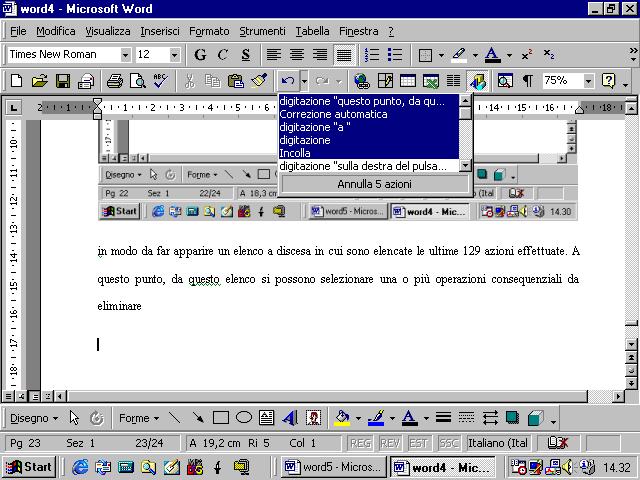Create a new blank document

point(16,81)
